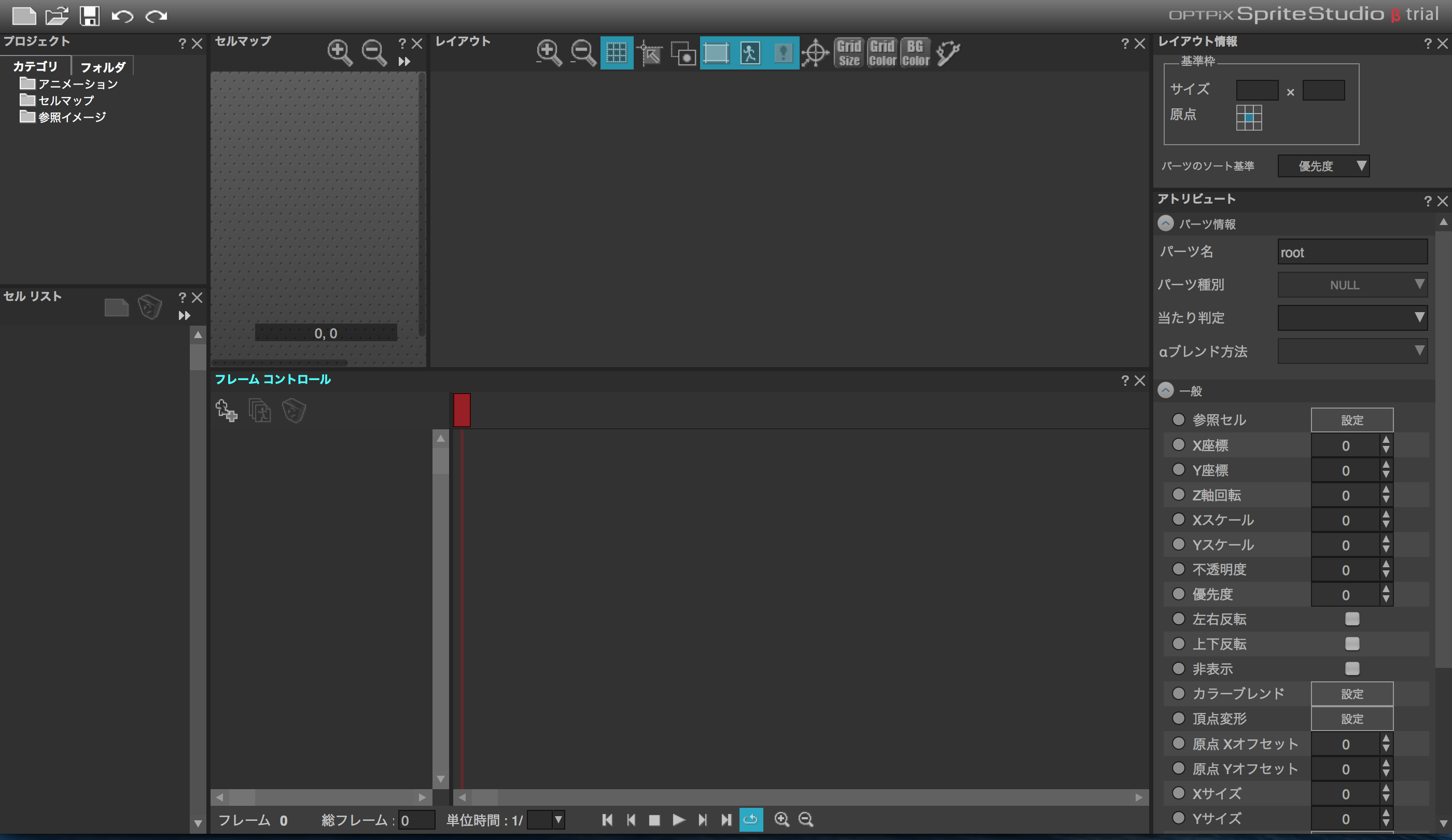
Task: Select the カテゴリ tab
Action: point(36,66)
